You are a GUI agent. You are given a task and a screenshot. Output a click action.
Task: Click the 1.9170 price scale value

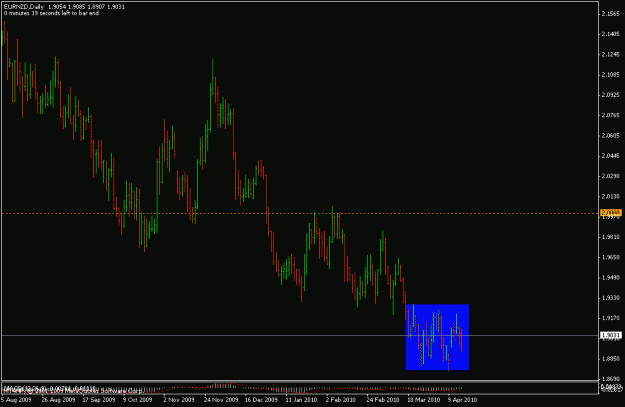tap(611, 318)
